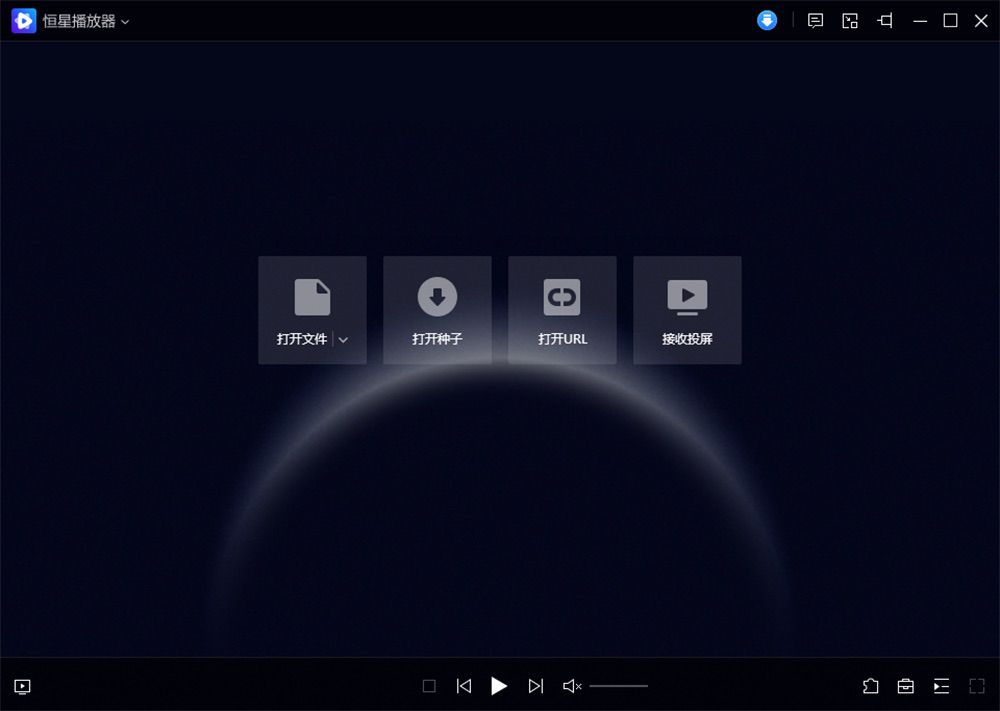Pin the window always on top
The height and width of the screenshot is (711, 1000).
point(885,20)
